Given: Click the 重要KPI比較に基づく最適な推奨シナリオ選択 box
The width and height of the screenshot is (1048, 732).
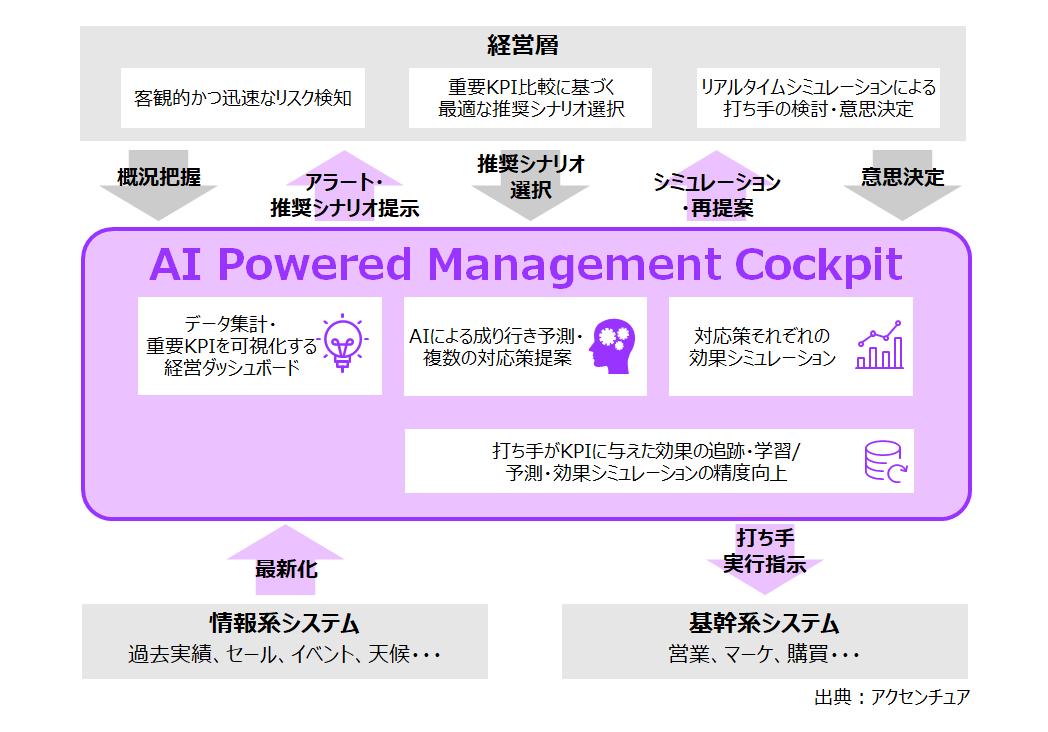Looking at the screenshot, I should tap(529, 97).
